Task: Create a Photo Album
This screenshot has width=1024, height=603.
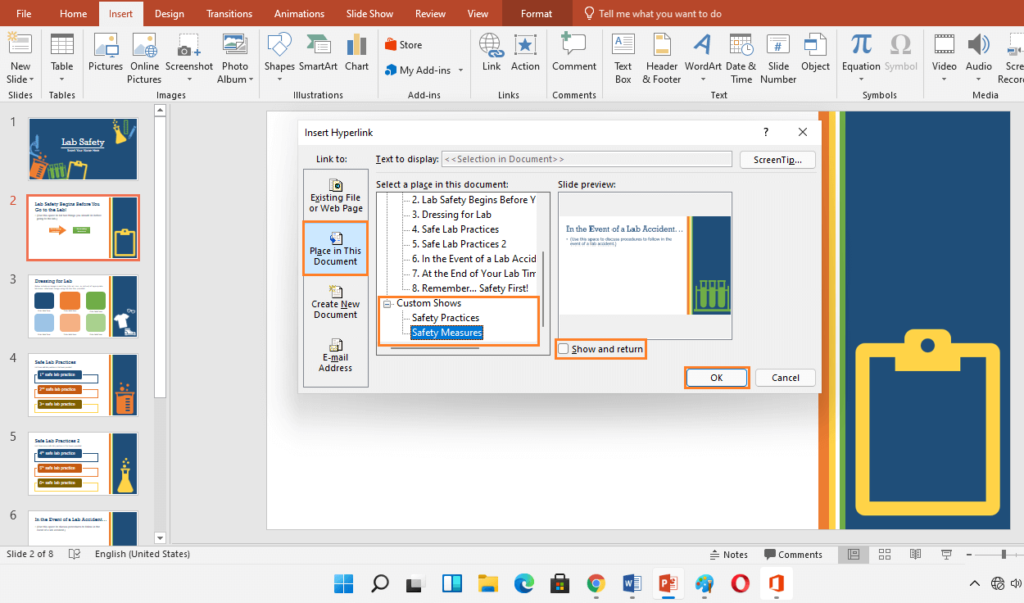Action: tap(234, 59)
